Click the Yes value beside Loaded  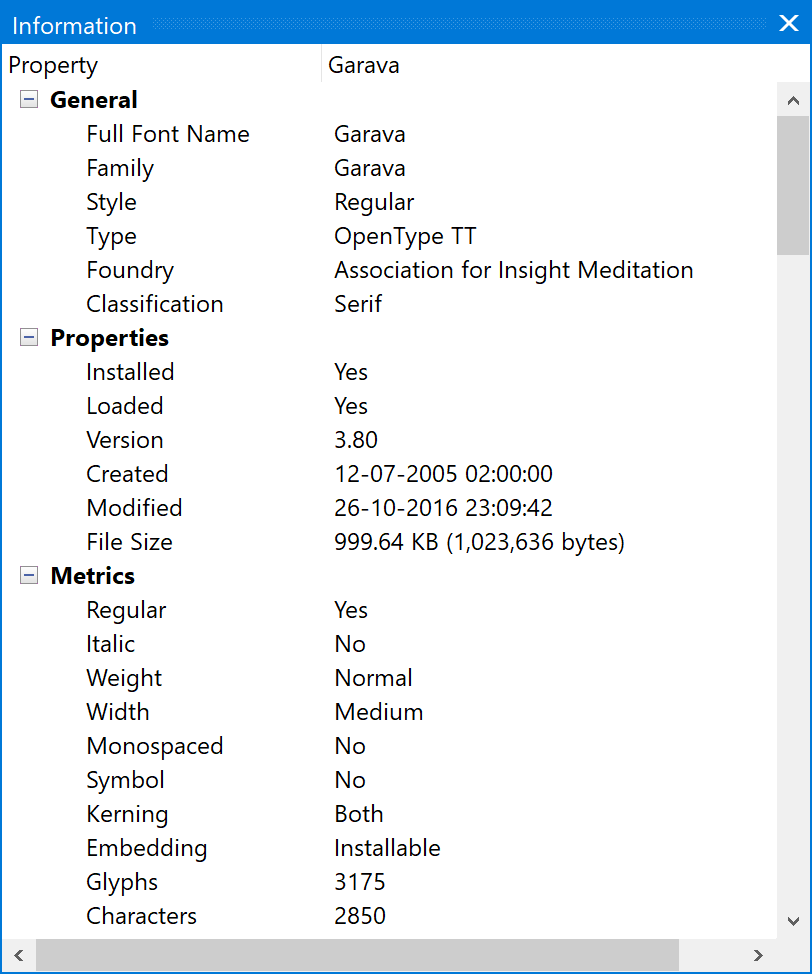point(351,406)
